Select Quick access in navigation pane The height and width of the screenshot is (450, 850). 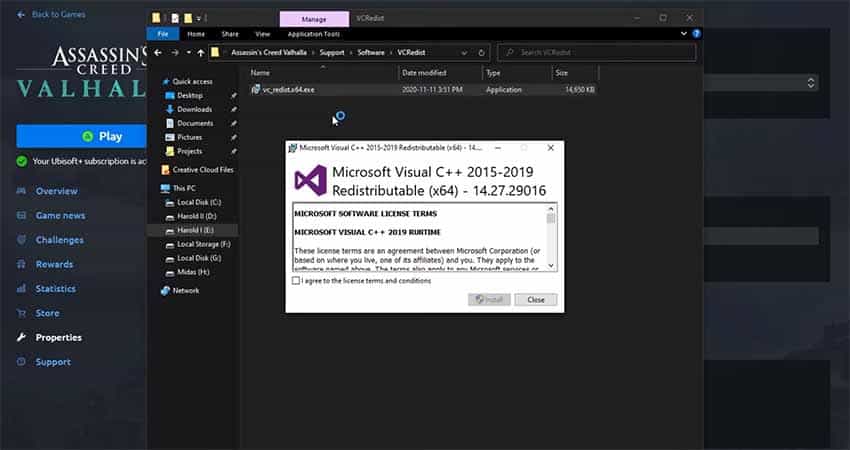(x=192, y=81)
